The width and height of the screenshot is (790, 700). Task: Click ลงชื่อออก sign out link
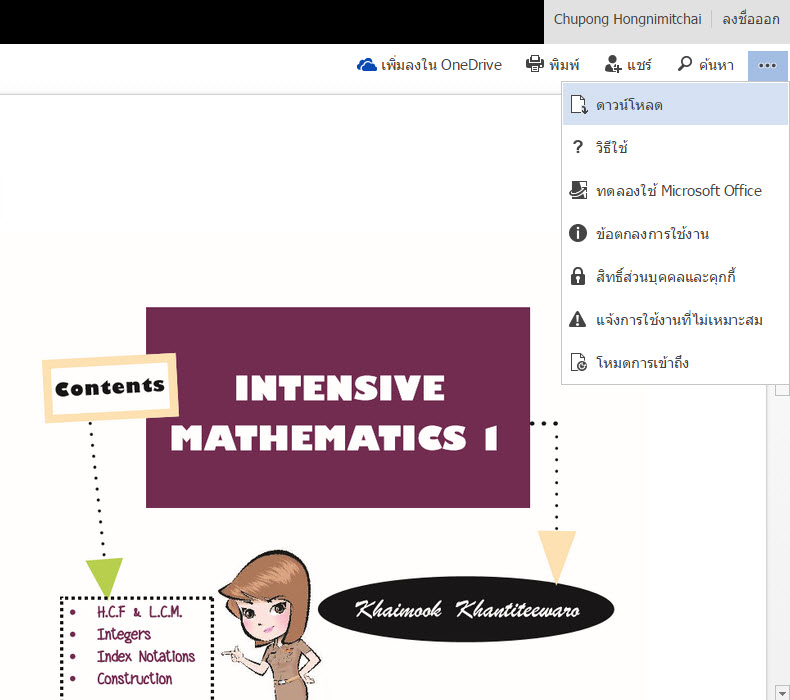[x=751, y=19]
